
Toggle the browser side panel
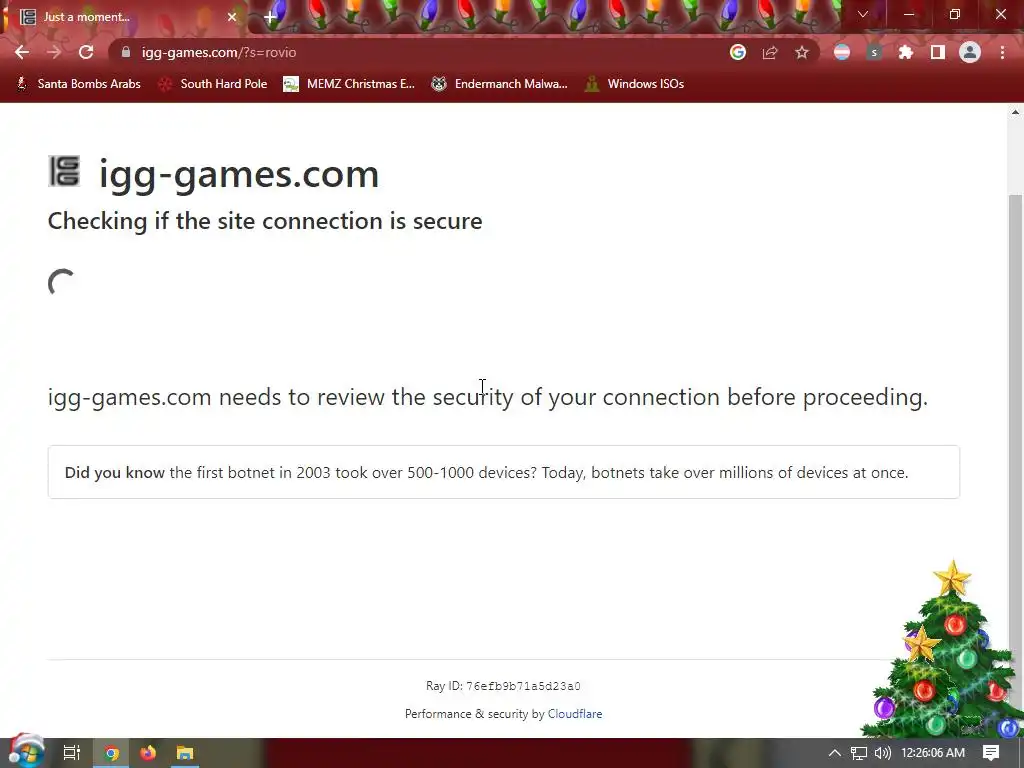tap(938, 52)
